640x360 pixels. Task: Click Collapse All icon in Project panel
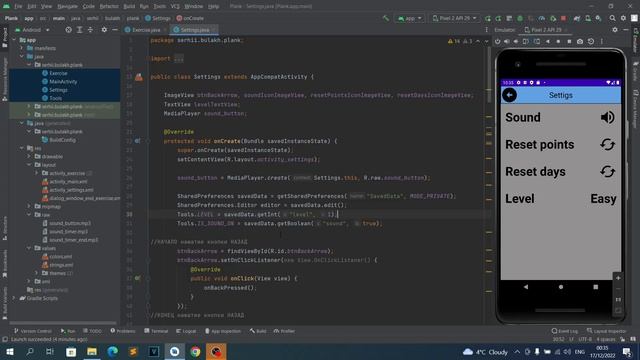click(90, 30)
